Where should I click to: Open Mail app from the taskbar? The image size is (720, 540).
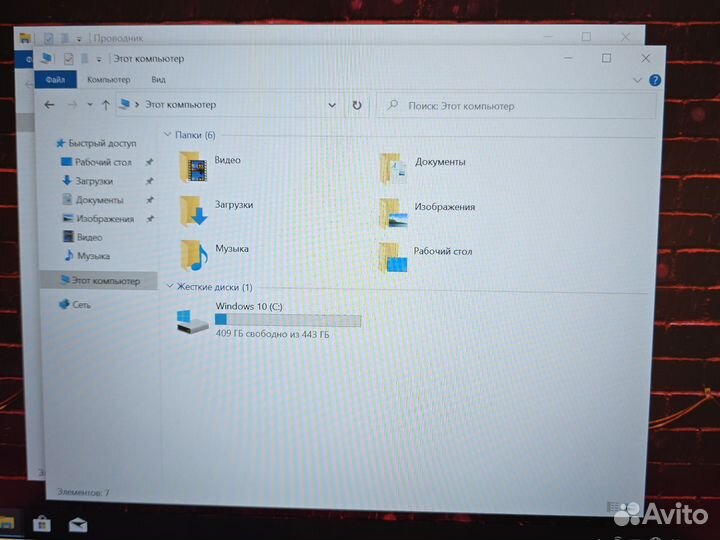78,524
